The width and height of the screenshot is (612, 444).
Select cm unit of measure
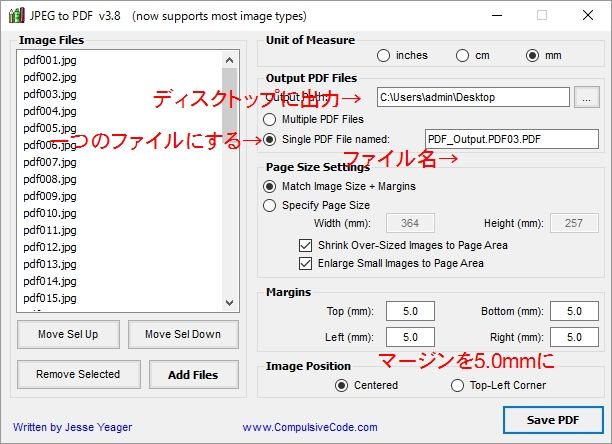pos(462,55)
